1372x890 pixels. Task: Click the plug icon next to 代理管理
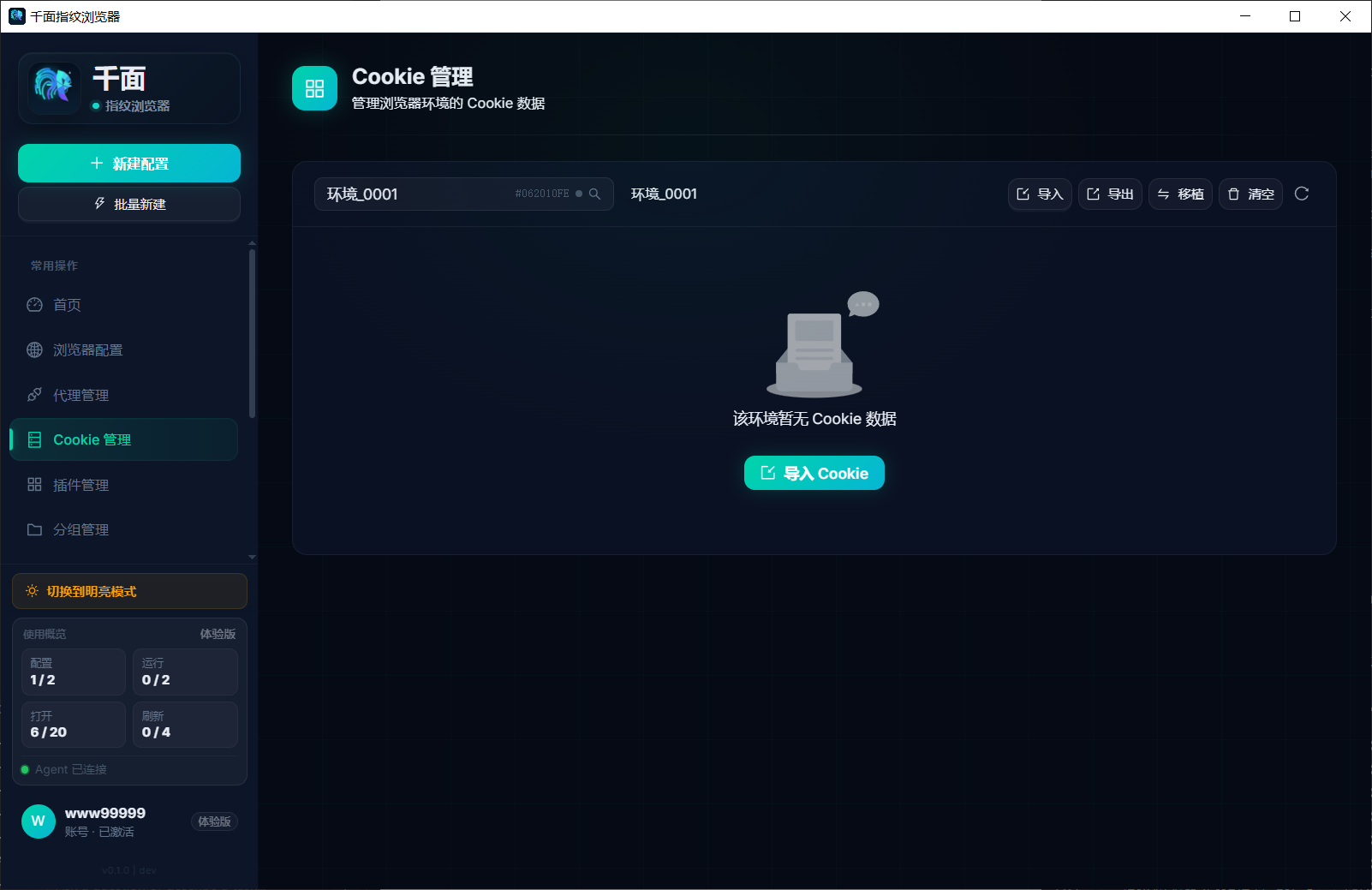pos(34,395)
